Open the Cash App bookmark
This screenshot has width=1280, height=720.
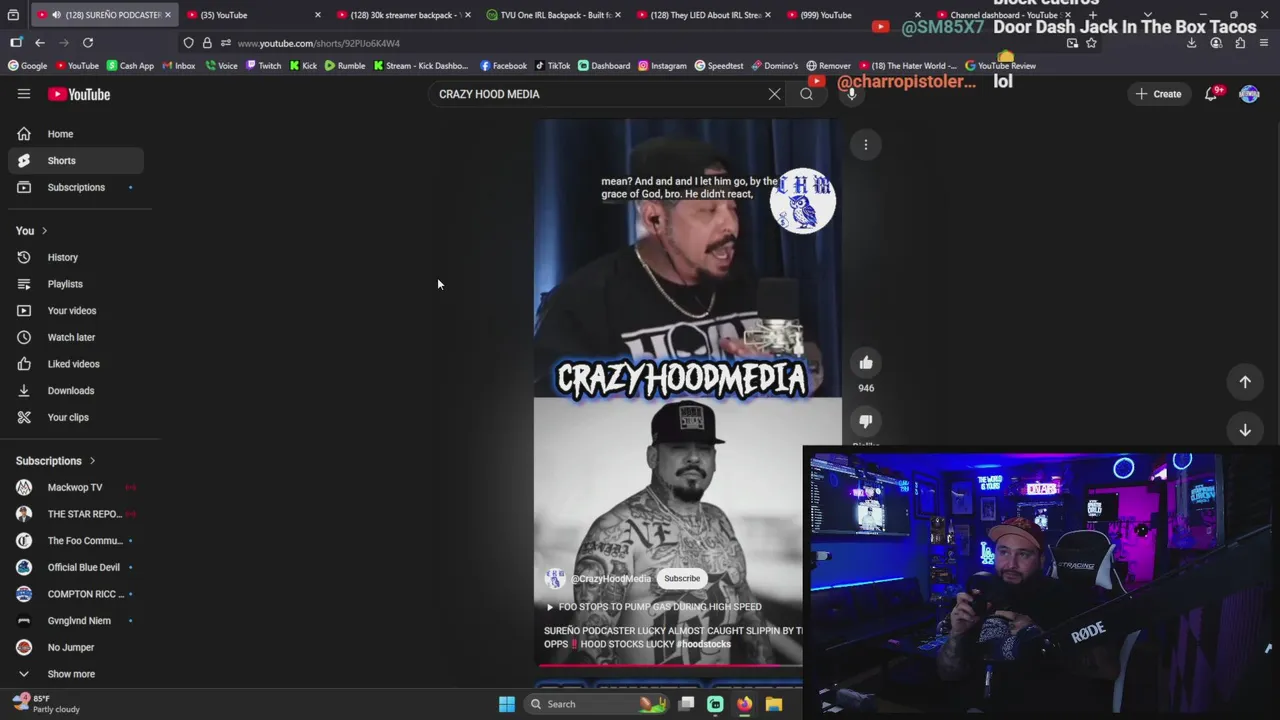pyautogui.click(x=130, y=66)
